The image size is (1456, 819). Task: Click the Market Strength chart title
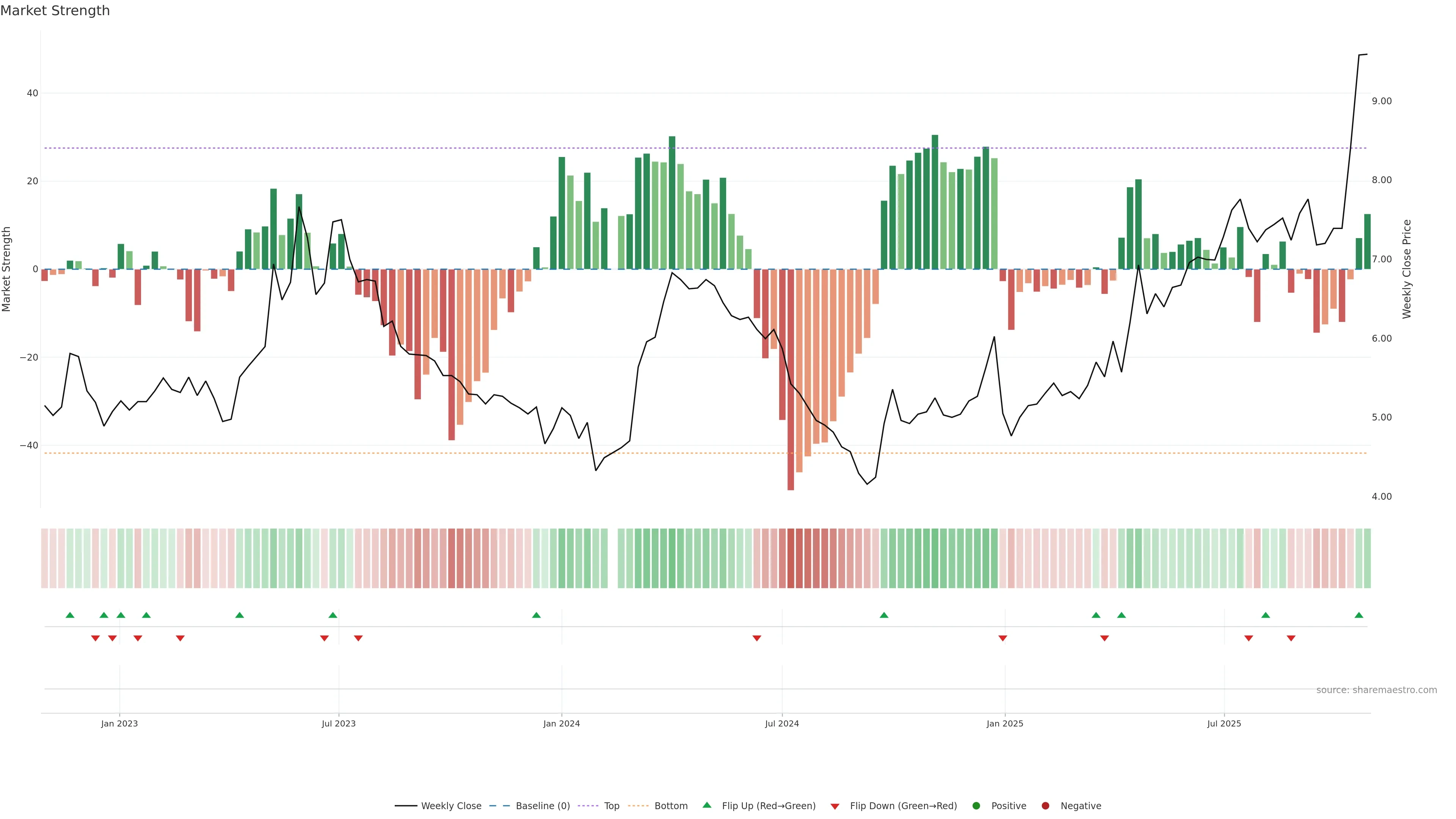click(55, 11)
